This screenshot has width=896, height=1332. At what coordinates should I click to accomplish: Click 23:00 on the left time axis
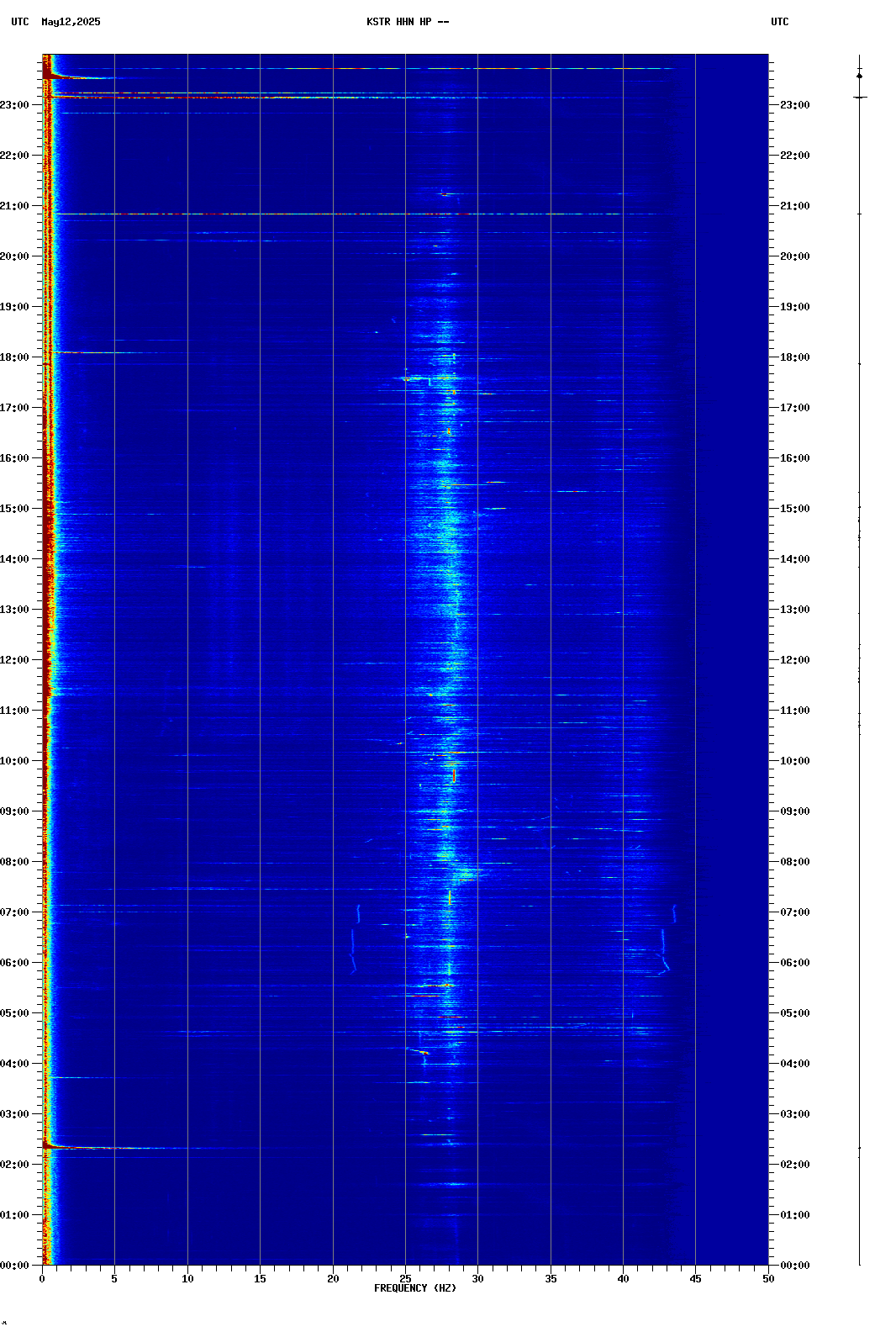[x=15, y=105]
